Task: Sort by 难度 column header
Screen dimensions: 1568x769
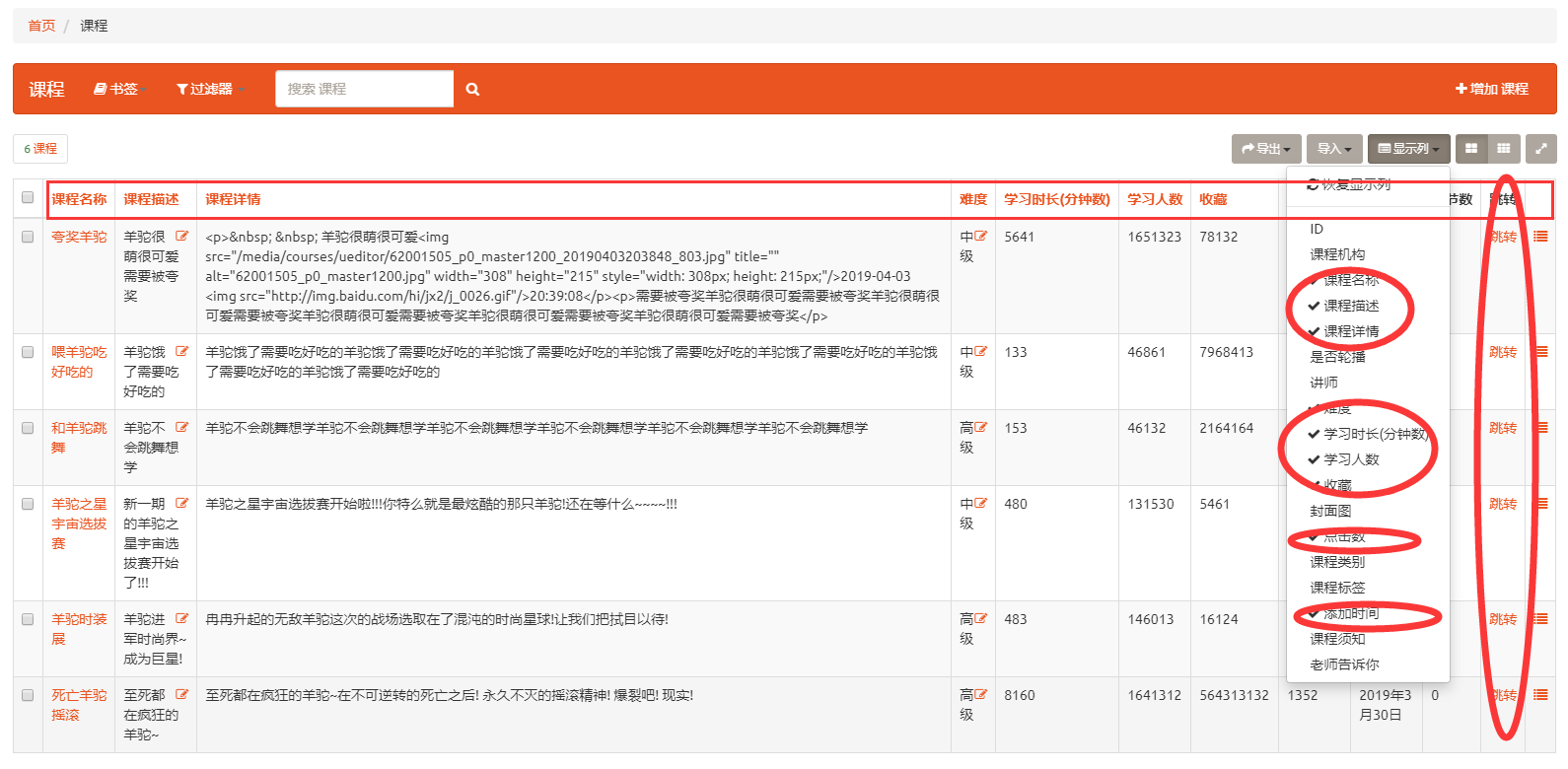Action: pyautogui.click(x=973, y=199)
